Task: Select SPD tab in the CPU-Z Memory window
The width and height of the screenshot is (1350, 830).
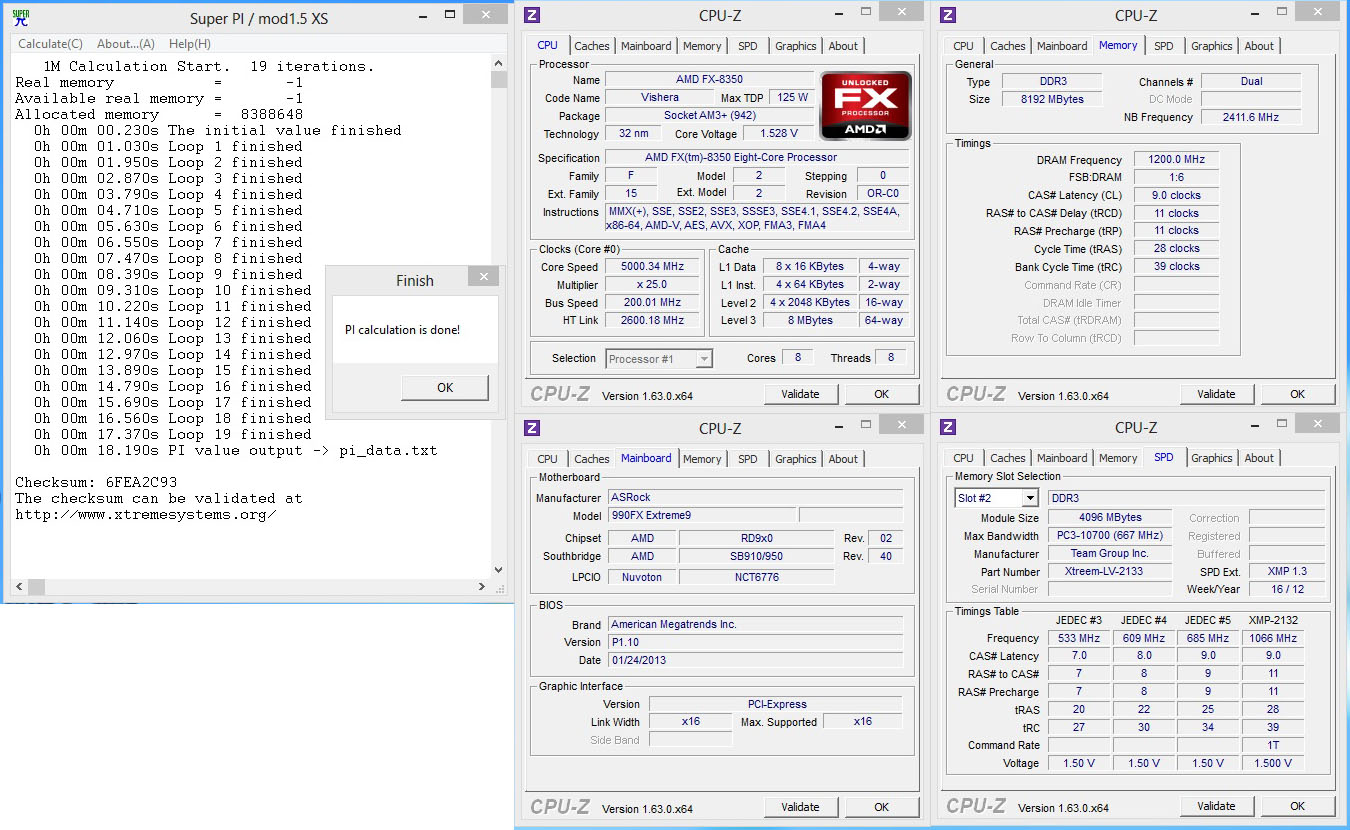Action: point(1164,46)
